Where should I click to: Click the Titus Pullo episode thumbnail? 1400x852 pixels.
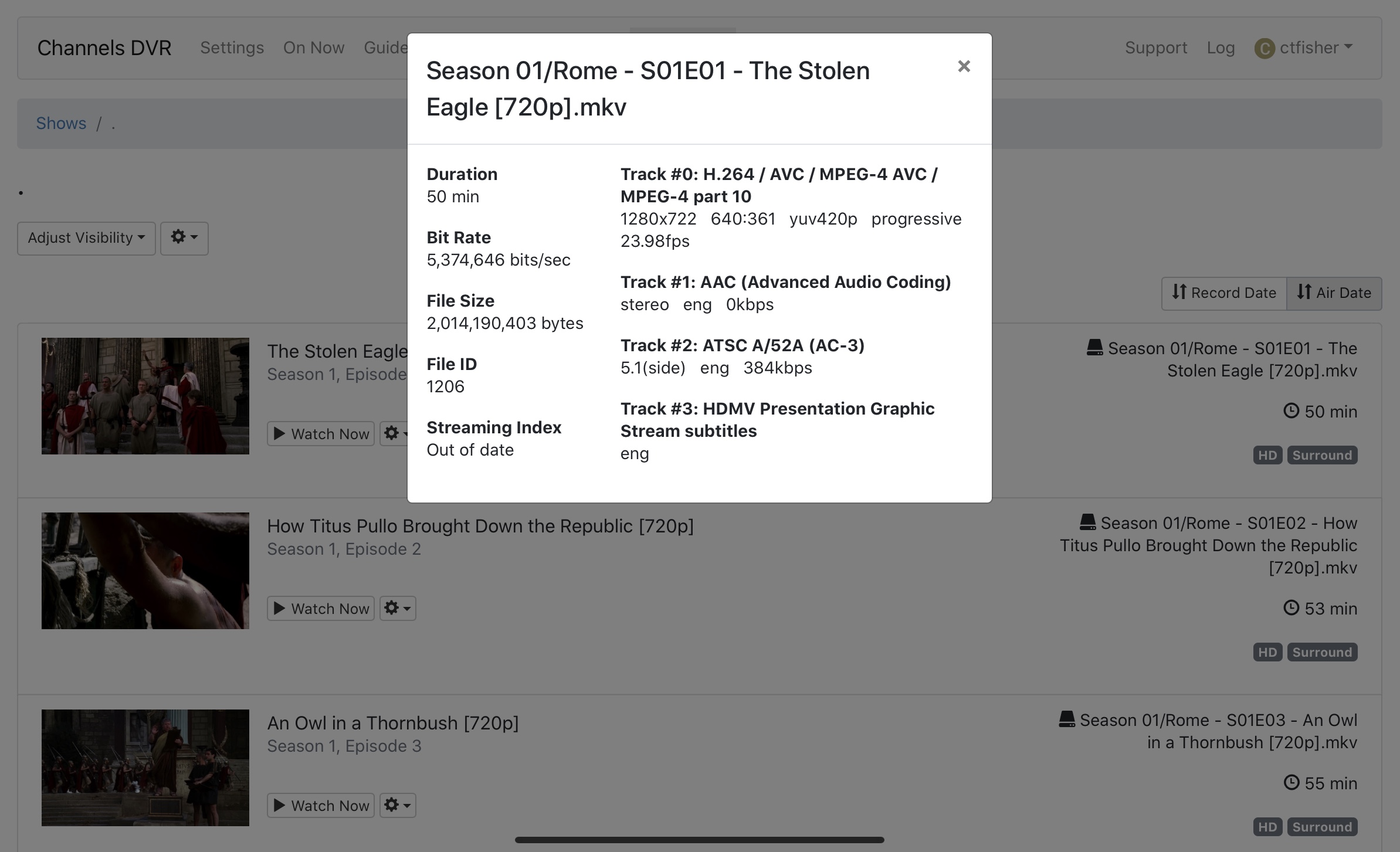[145, 571]
